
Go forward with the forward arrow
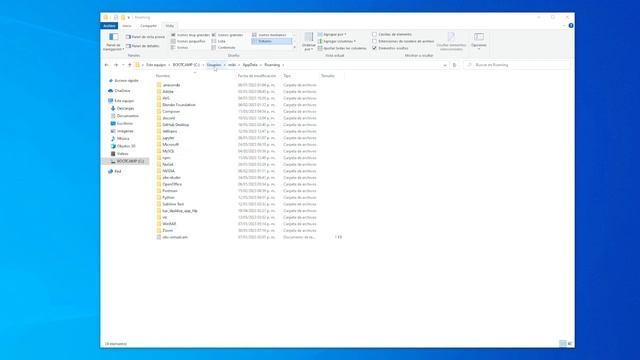(x=116, y=65)
